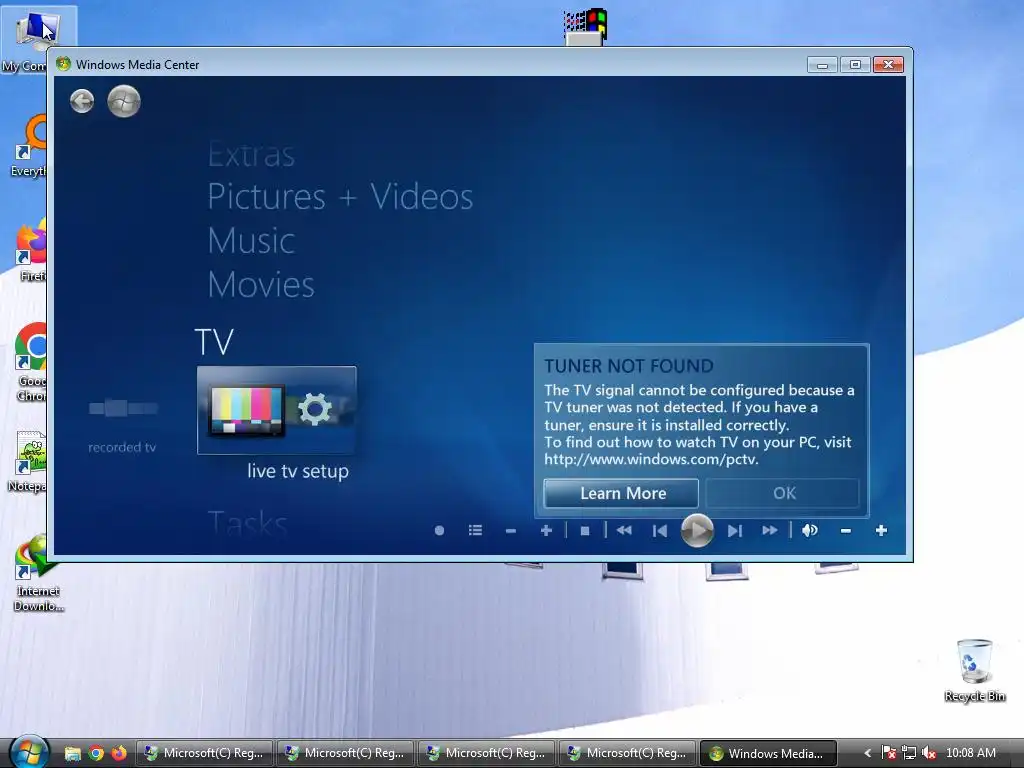Screen dimensions: 1024x768
Task: Click the Skip Forward next button
Action: point(735,531)
